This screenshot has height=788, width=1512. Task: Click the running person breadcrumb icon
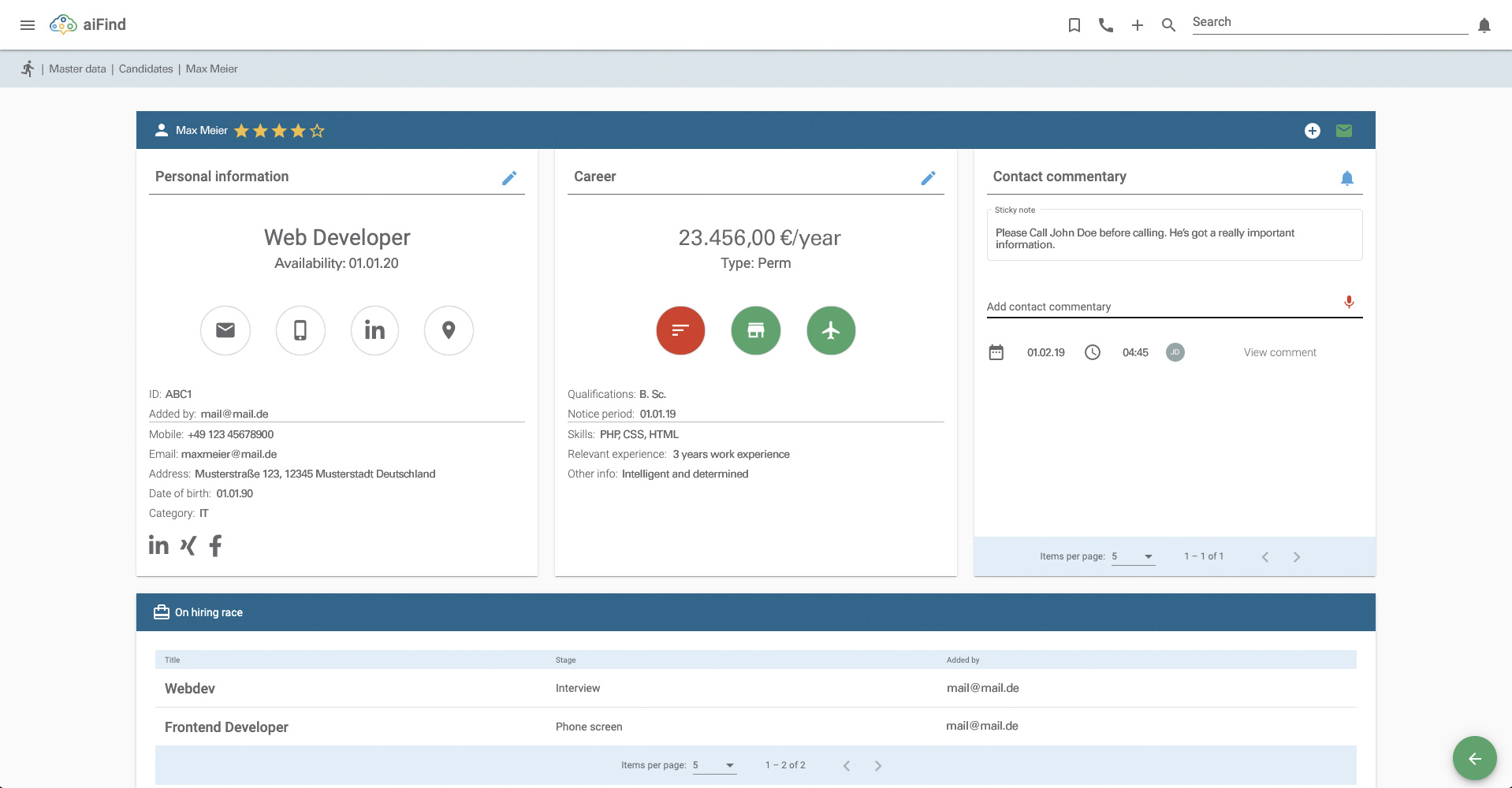point(28,69)
